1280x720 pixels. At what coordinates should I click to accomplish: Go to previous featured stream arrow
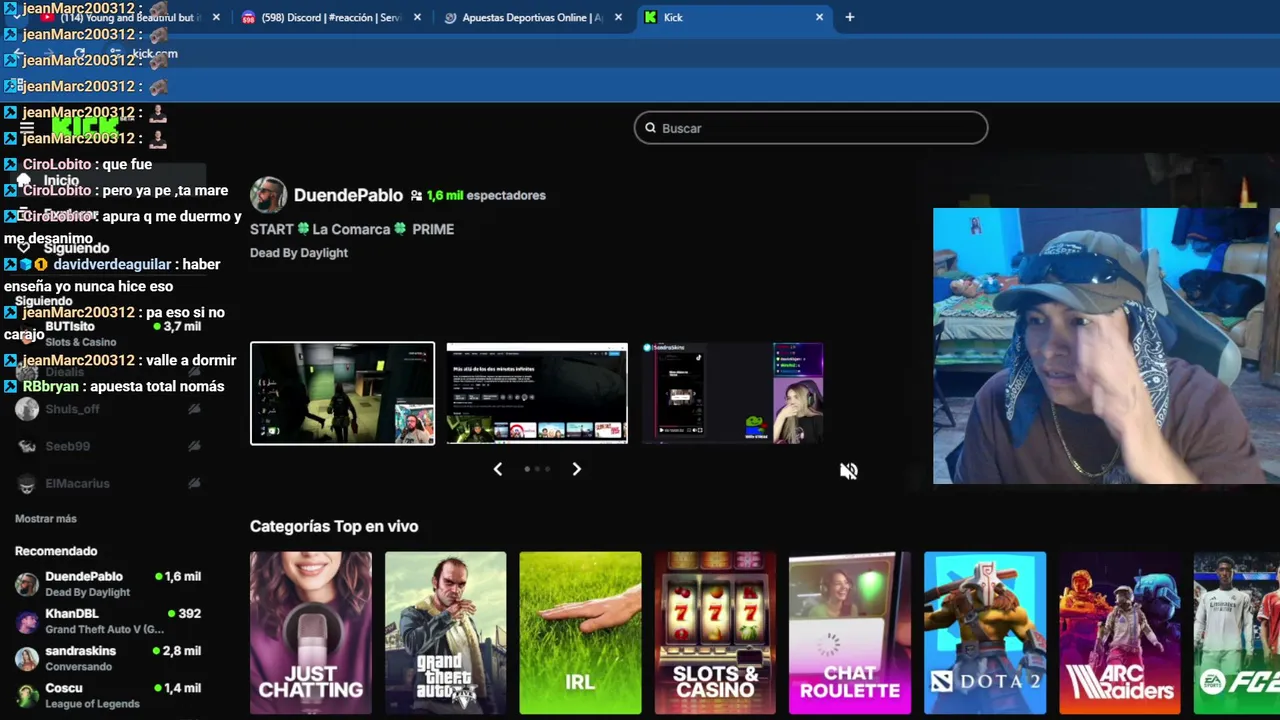tap(497, 469)
